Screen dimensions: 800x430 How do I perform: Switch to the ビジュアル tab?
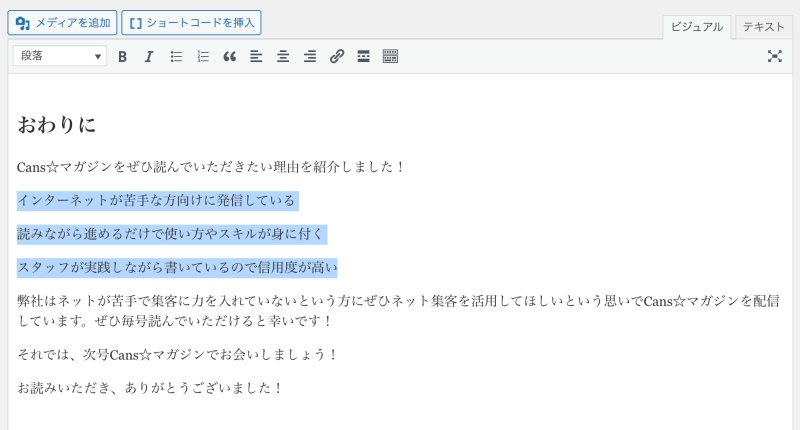tap(697, 27)
